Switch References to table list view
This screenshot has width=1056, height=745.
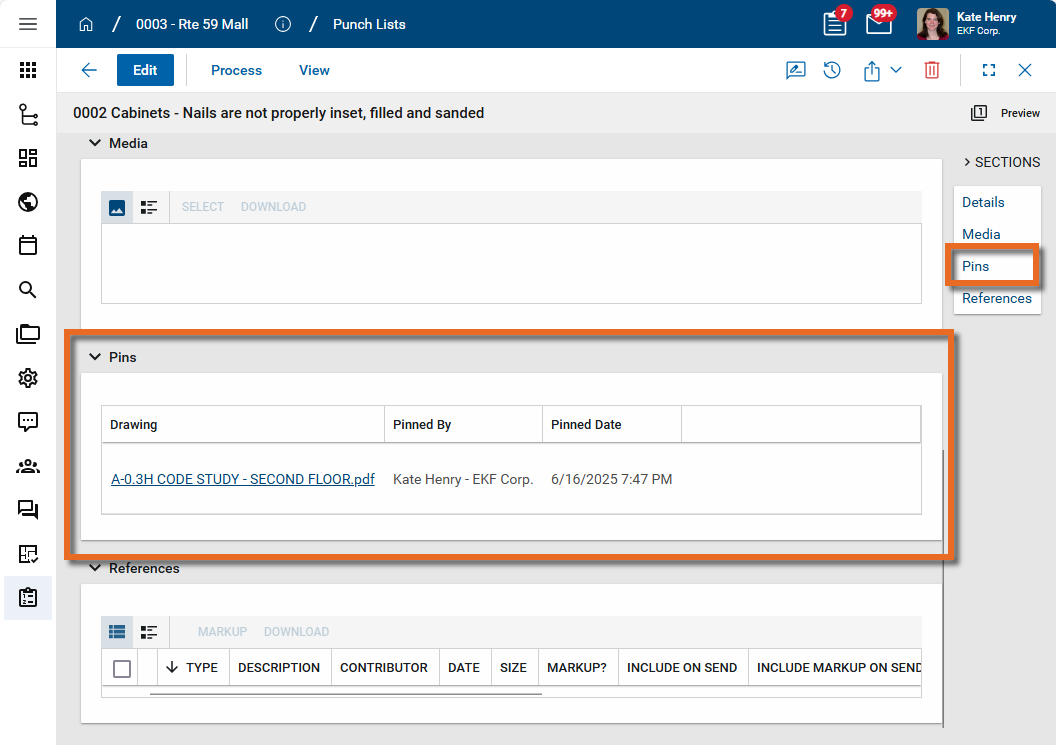point(117,632)
